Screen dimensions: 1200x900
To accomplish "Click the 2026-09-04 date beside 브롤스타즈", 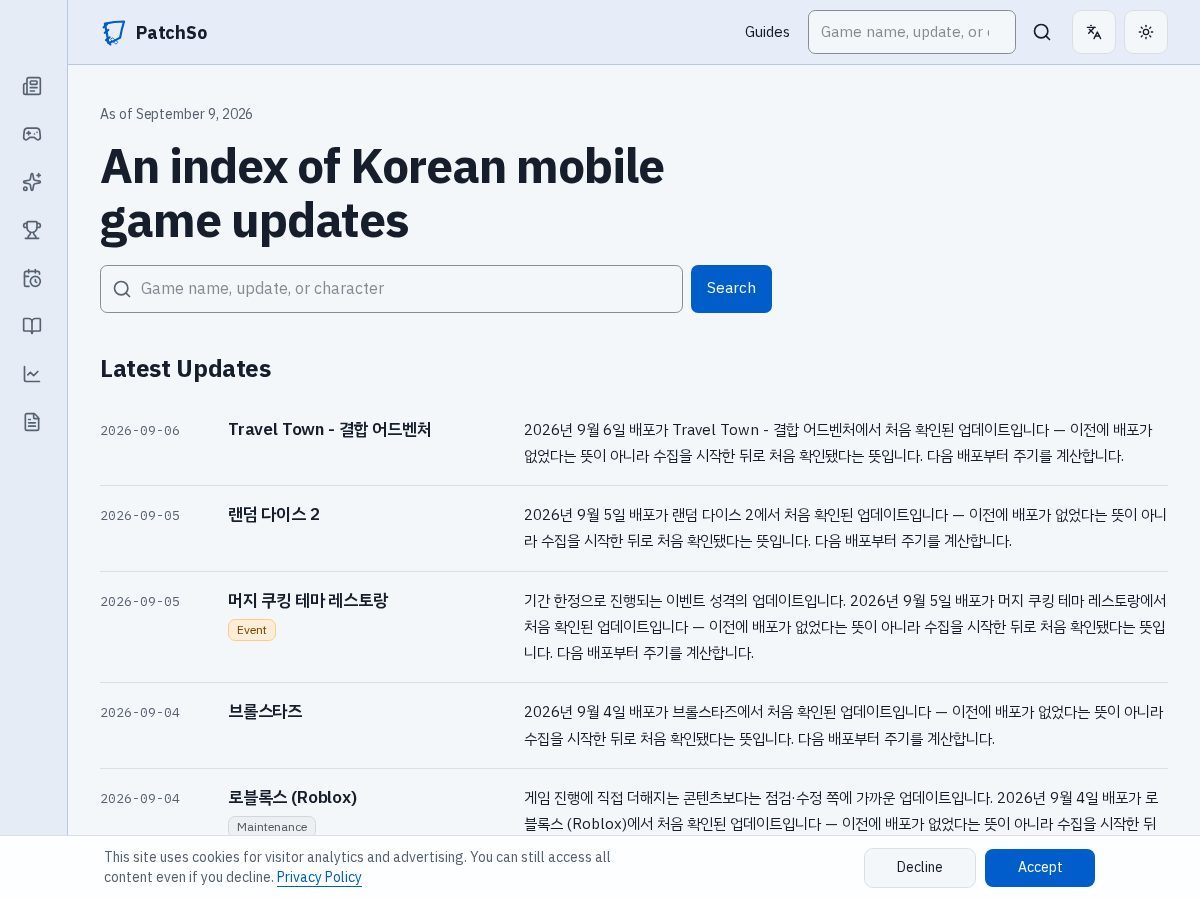I will [x=140, y=713].
